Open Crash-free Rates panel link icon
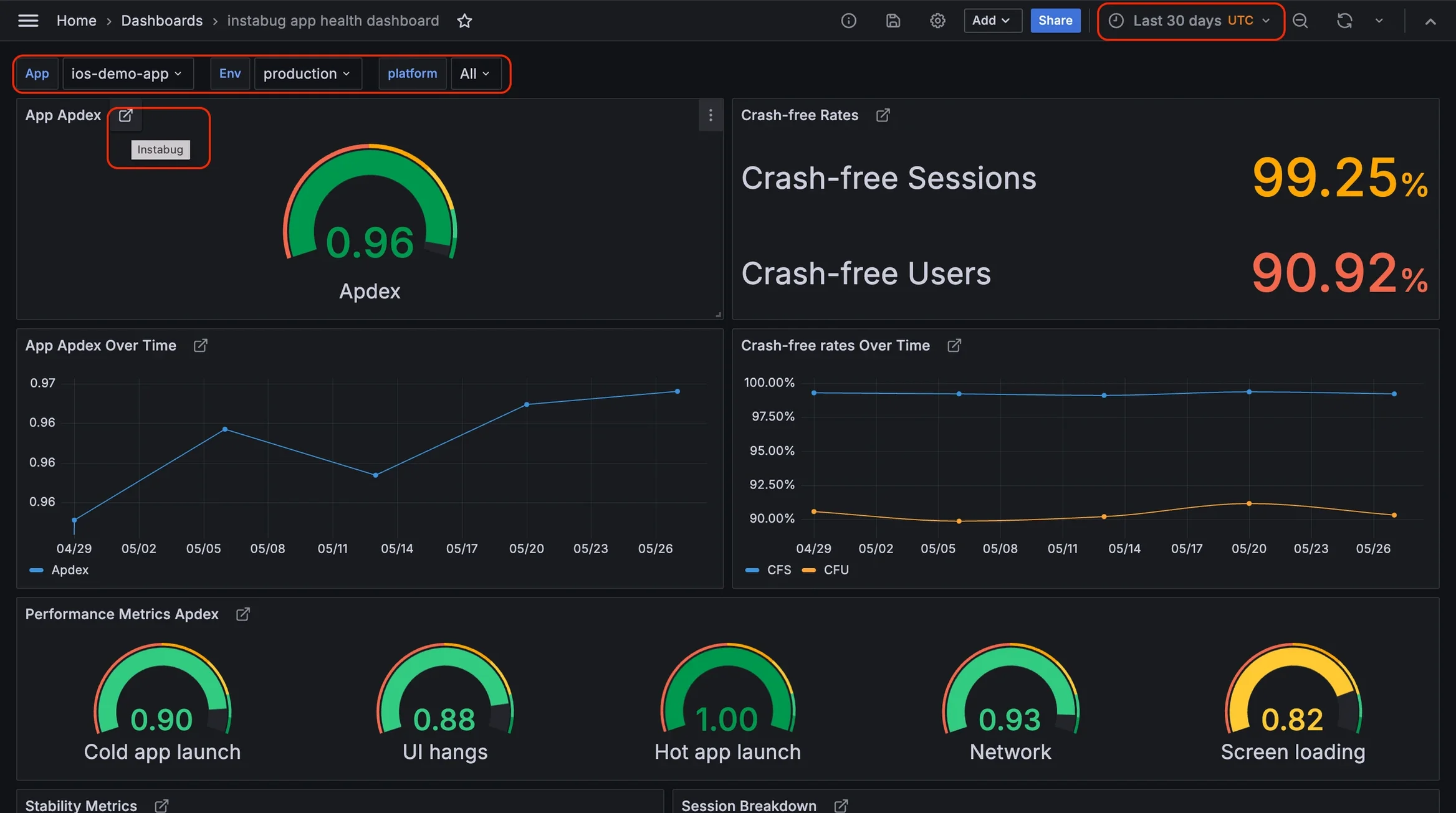Image resolution: width=1456 pixels, height=813 pixels. (x=883, y=115)
